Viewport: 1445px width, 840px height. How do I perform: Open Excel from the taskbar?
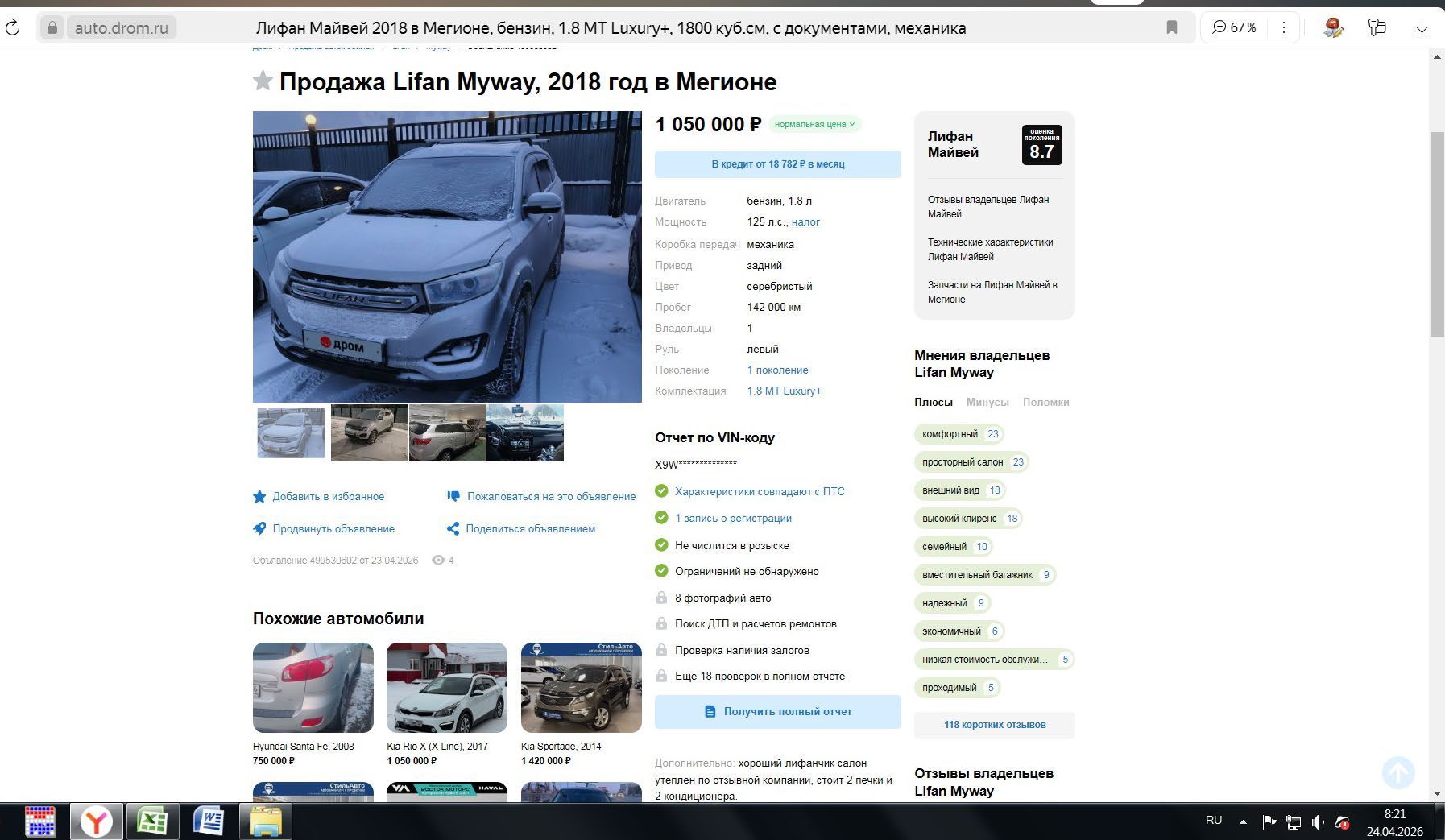151,821
